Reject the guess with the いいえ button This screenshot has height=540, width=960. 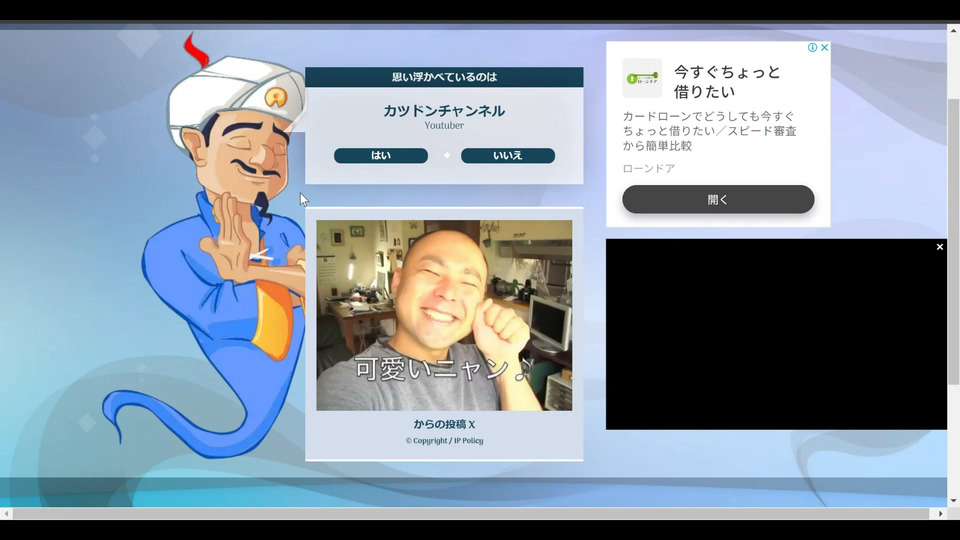(508, 156)
